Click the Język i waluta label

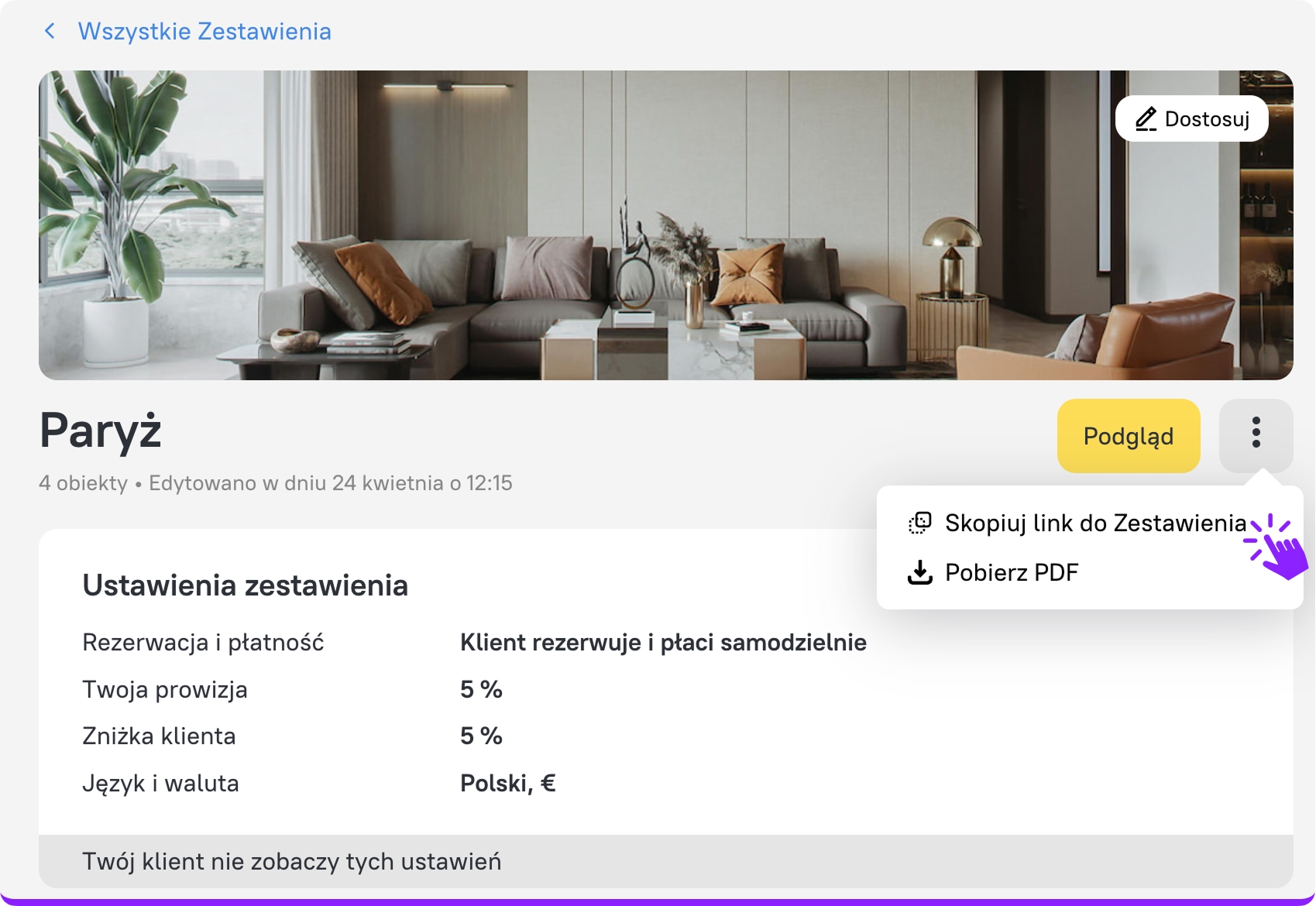click(x=160, y=784)
